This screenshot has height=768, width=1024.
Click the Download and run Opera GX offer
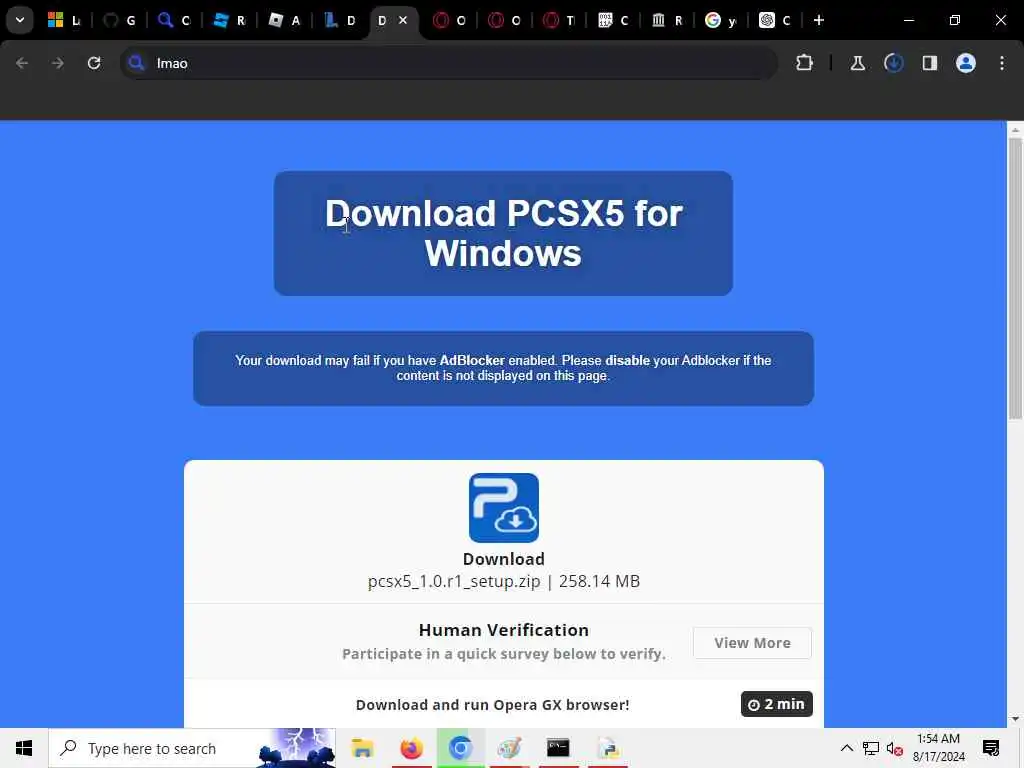tap(492, 705)
